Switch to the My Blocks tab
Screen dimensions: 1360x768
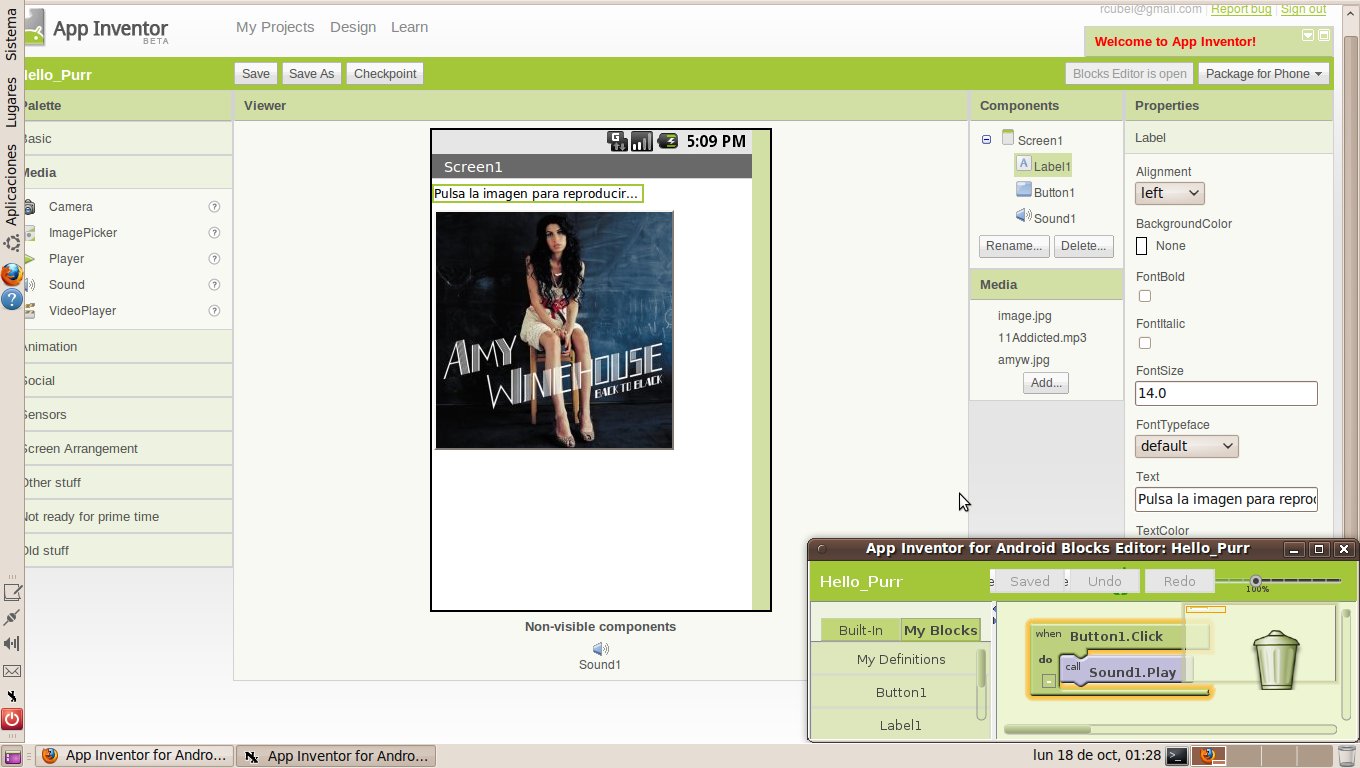pyautogui.click(x=940, y=630)
